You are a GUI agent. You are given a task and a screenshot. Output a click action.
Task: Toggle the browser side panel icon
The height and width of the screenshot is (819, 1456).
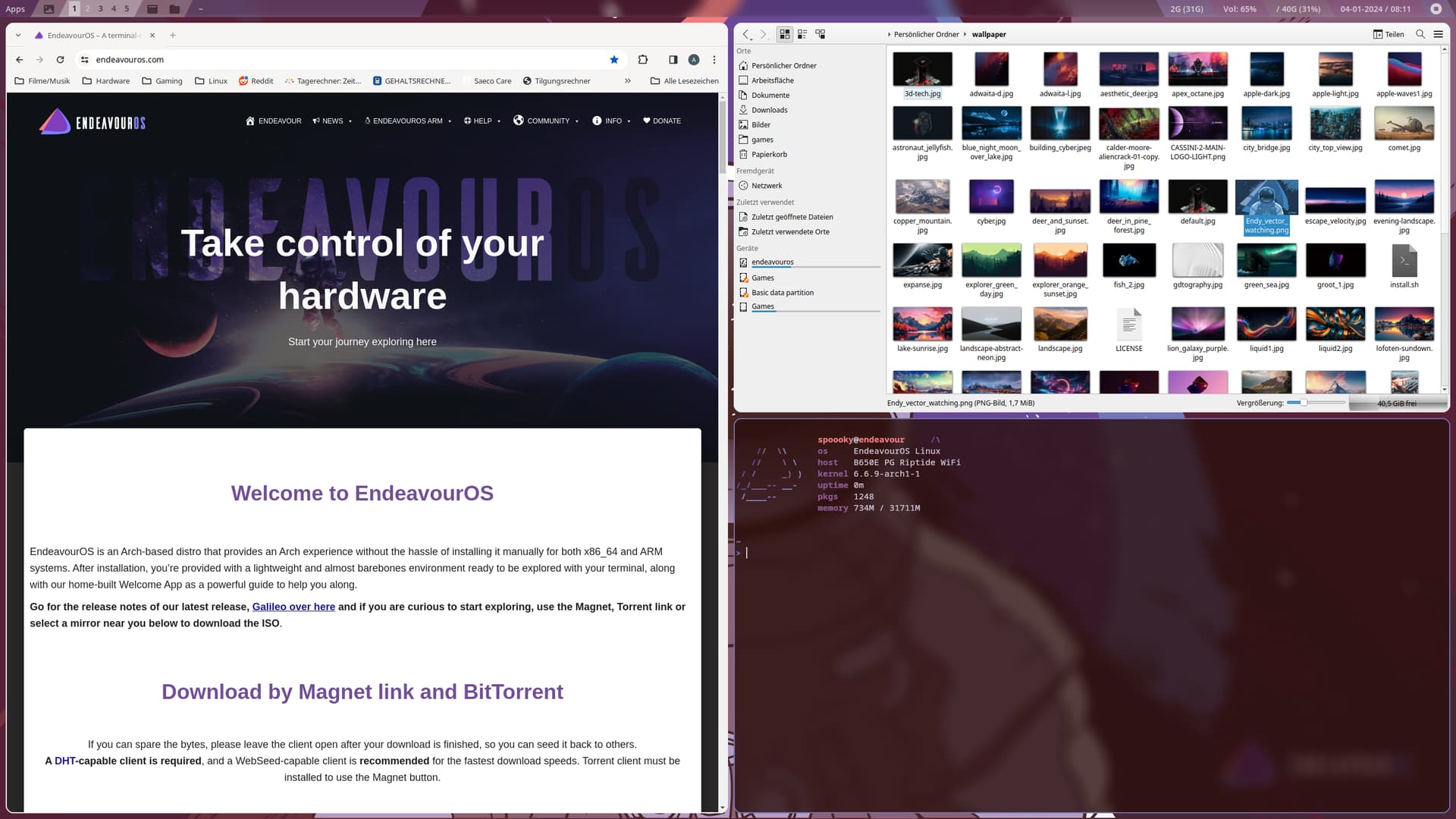(673, 59)
